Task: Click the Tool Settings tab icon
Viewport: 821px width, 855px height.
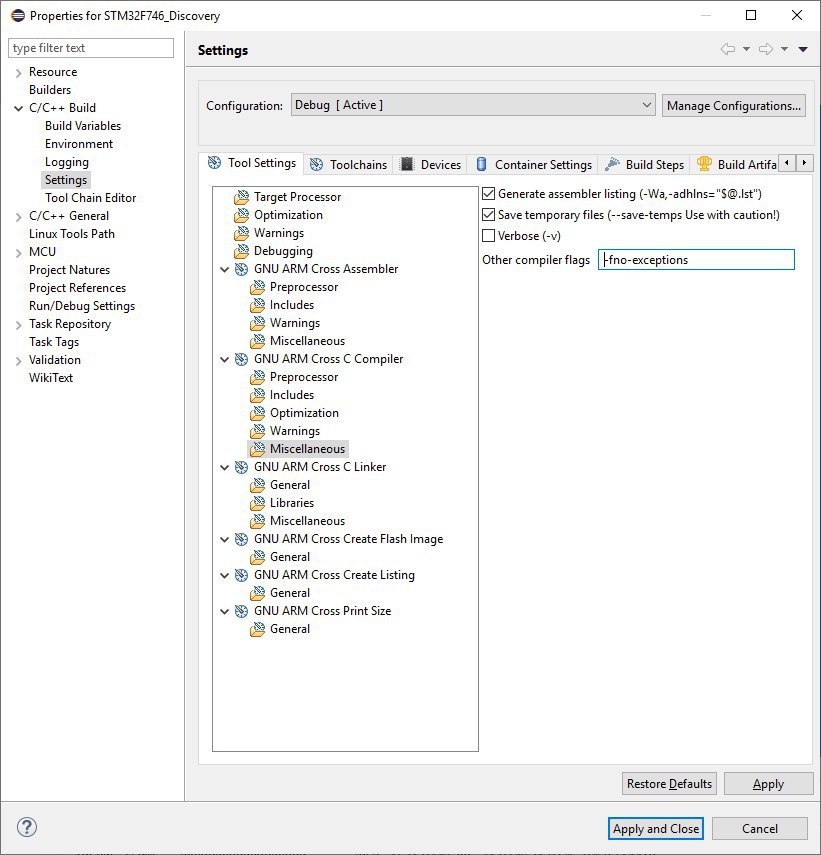Action: click(215, 162)
